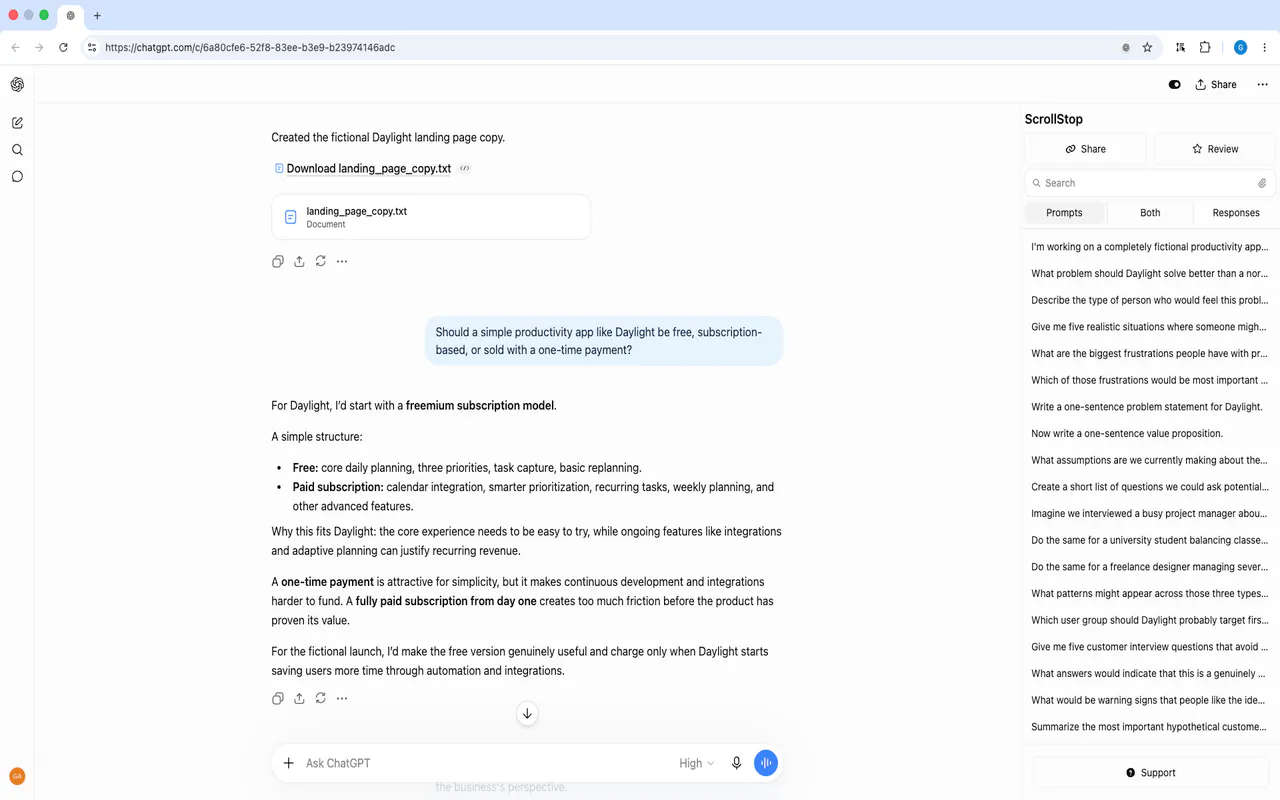Open Chrome's three-dot menu
This screenshot has width=1280, height=800.
pyautogui.click(x=1265, y=47)
